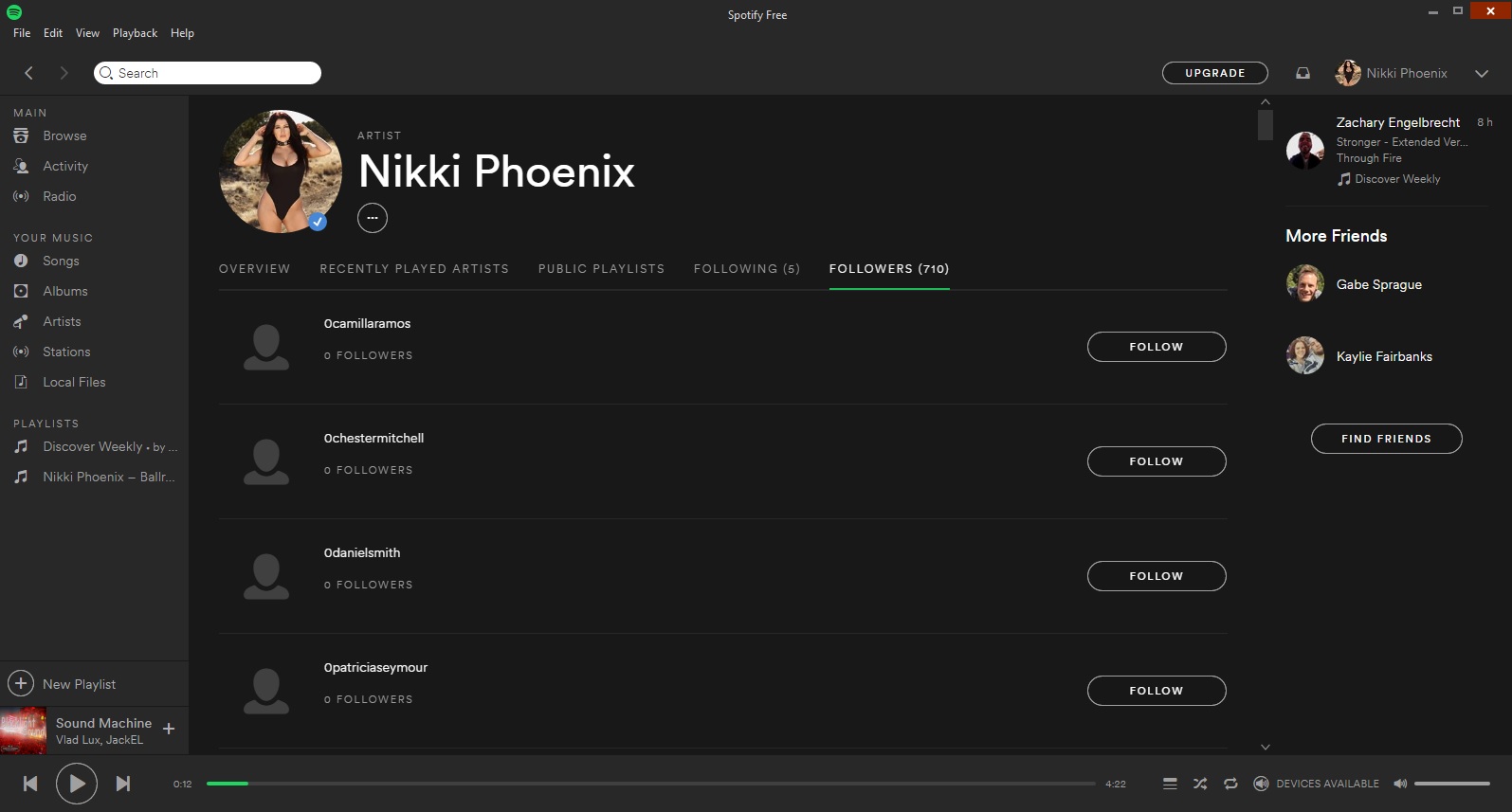The image size is (1512, 812).
Task: Click the Upgrade button
Action: tap(1215, 73)
